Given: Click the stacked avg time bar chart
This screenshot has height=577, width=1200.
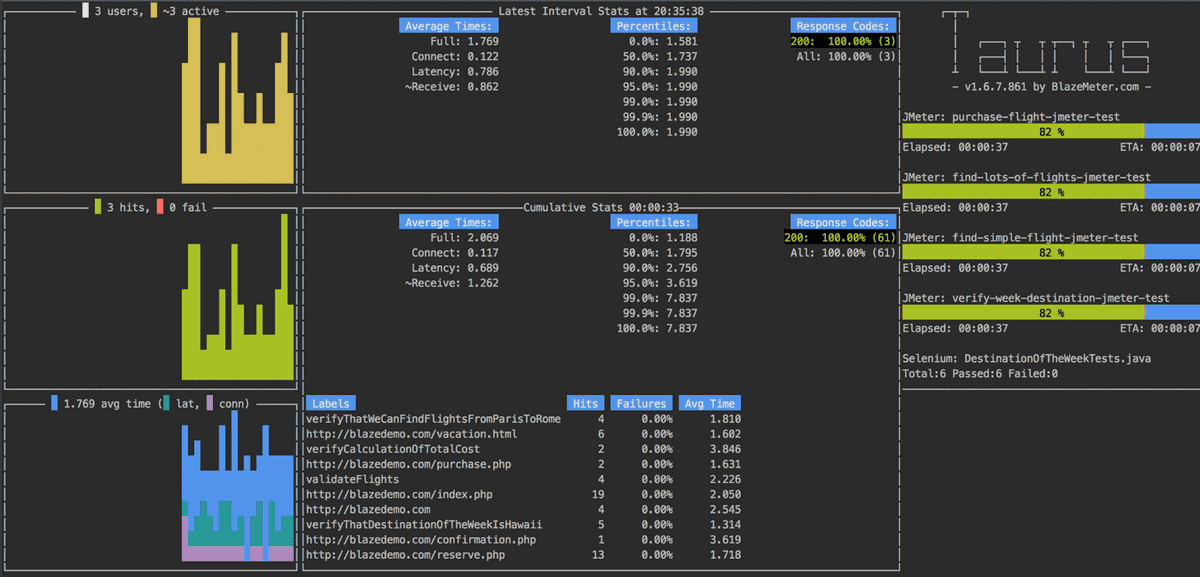Looking at the screenshot, I should point(238,486).
